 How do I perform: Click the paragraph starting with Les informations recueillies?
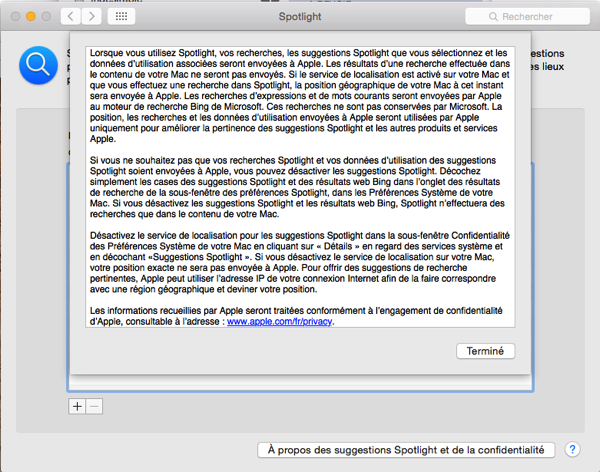point(297,318)
